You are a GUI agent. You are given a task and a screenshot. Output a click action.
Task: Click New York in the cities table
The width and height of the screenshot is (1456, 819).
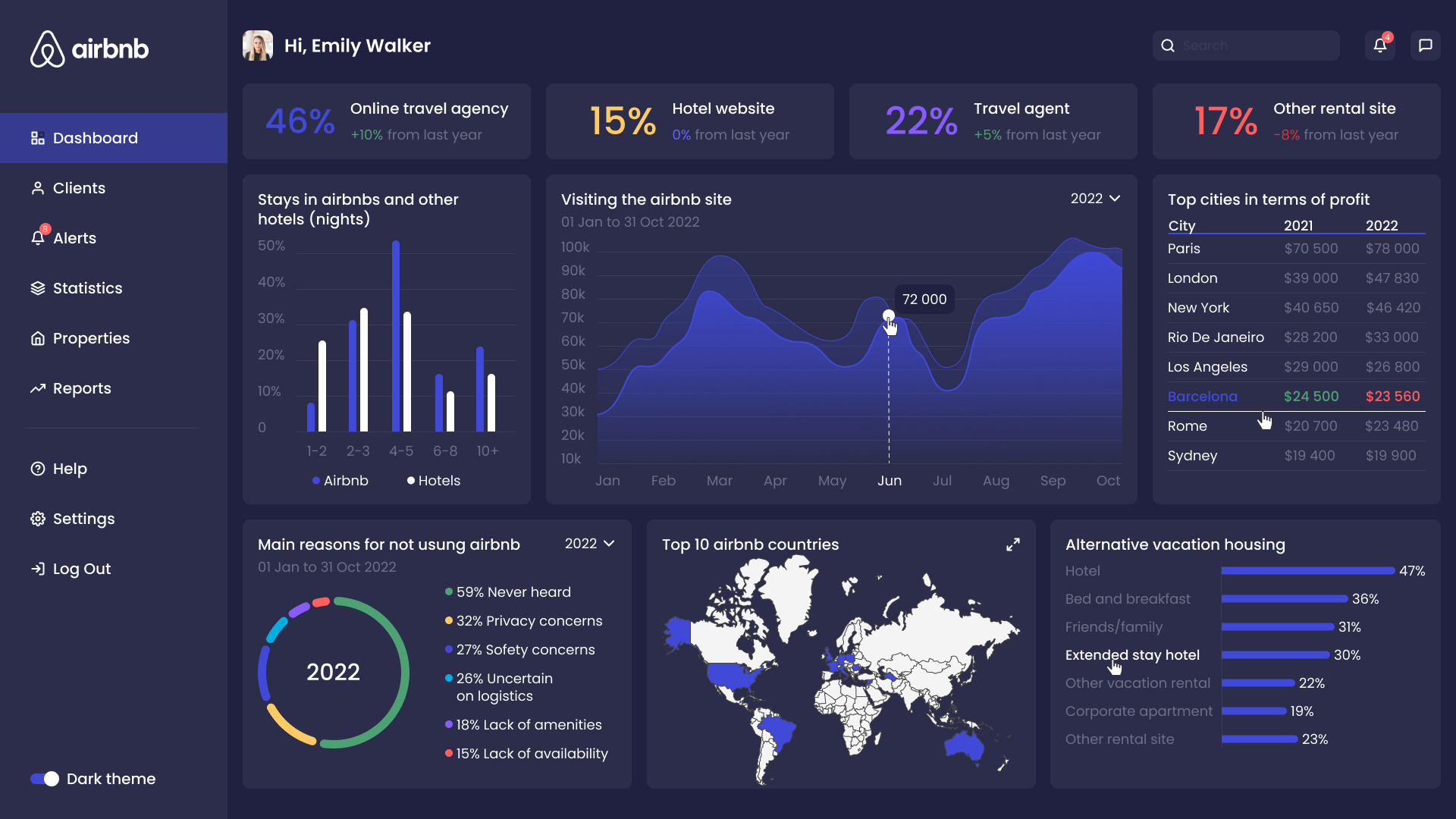1198,308
